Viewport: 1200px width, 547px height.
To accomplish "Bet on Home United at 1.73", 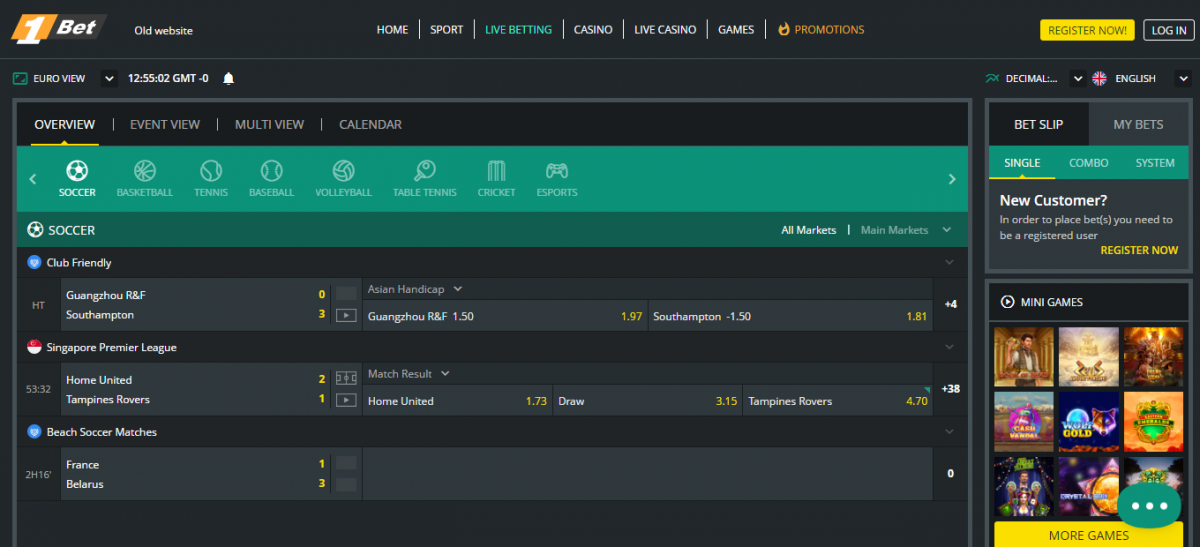I will (x=457, y=401).
